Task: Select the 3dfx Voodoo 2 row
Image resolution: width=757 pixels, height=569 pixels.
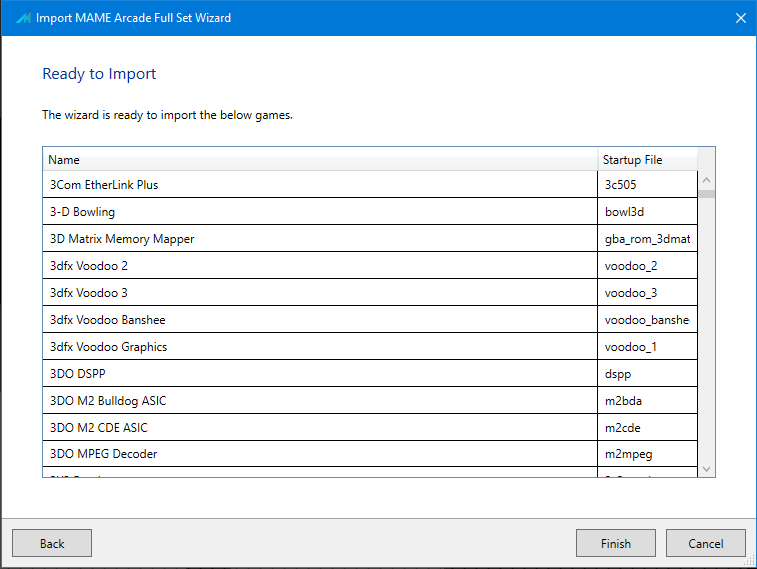Action: tap(370, 265)
